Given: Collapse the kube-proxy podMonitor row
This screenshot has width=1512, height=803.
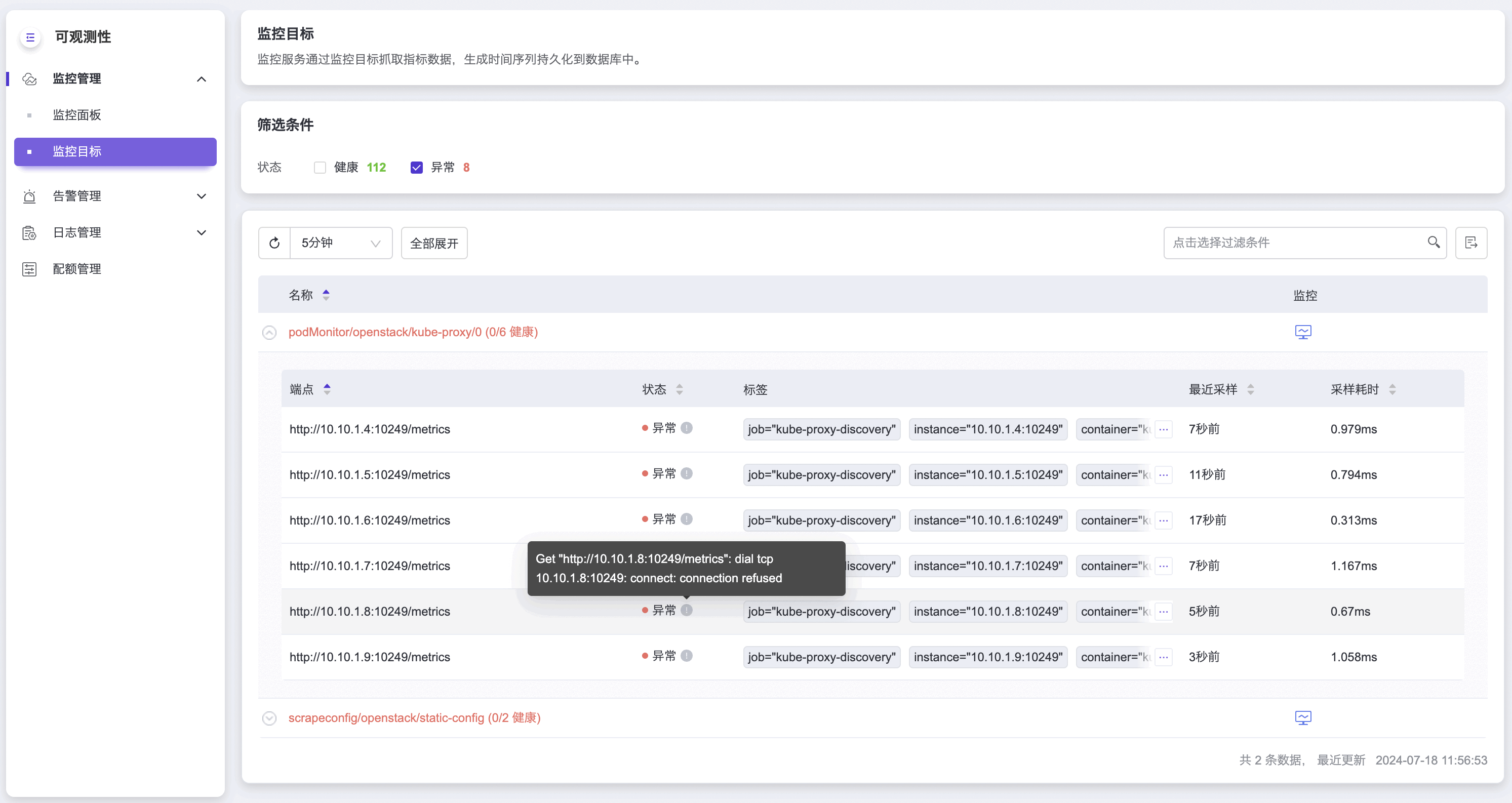Looking at the screenshot, I should click(x=269, y=333).
